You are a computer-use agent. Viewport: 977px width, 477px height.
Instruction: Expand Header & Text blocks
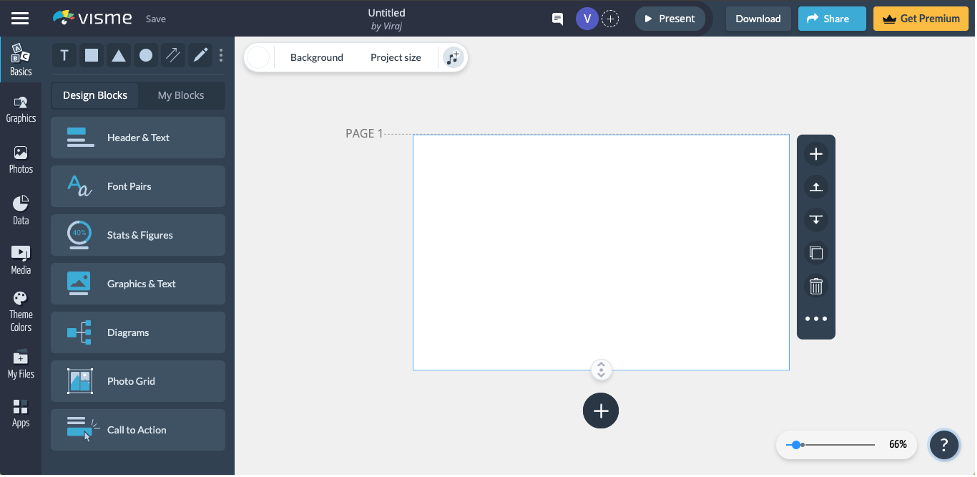138,138
